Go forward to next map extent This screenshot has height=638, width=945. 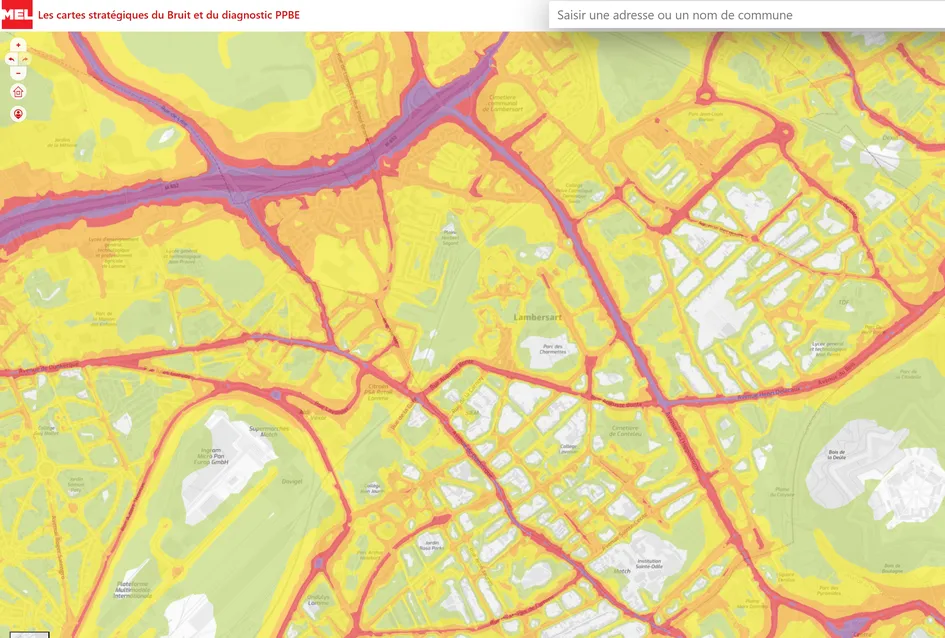pyautogui.click(x=25, y=59)
